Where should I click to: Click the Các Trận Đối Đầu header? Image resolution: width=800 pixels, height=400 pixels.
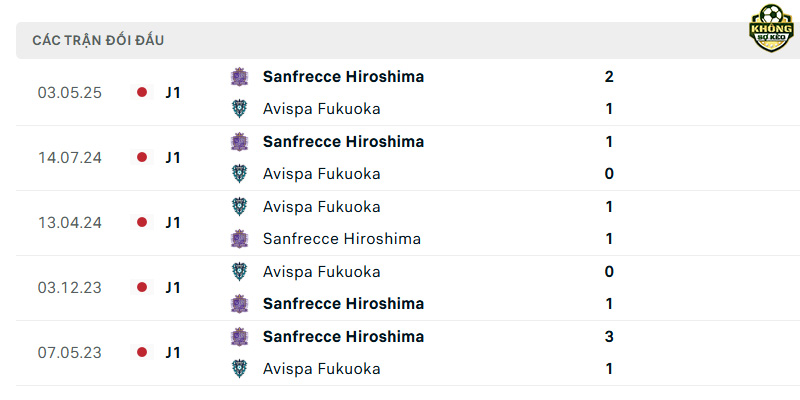(x=98, y=40)
